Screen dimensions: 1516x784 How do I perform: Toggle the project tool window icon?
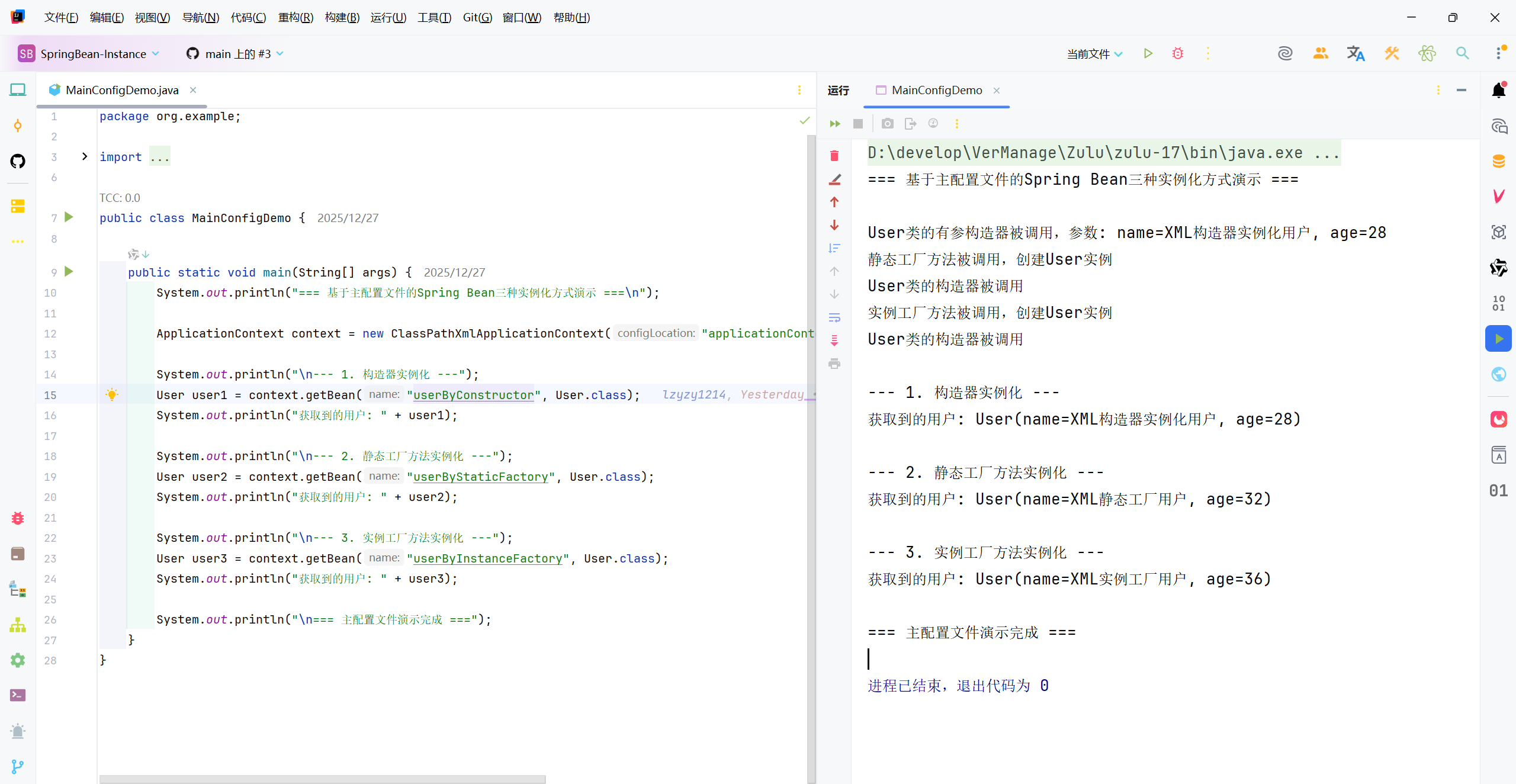(x=18, y=90)
